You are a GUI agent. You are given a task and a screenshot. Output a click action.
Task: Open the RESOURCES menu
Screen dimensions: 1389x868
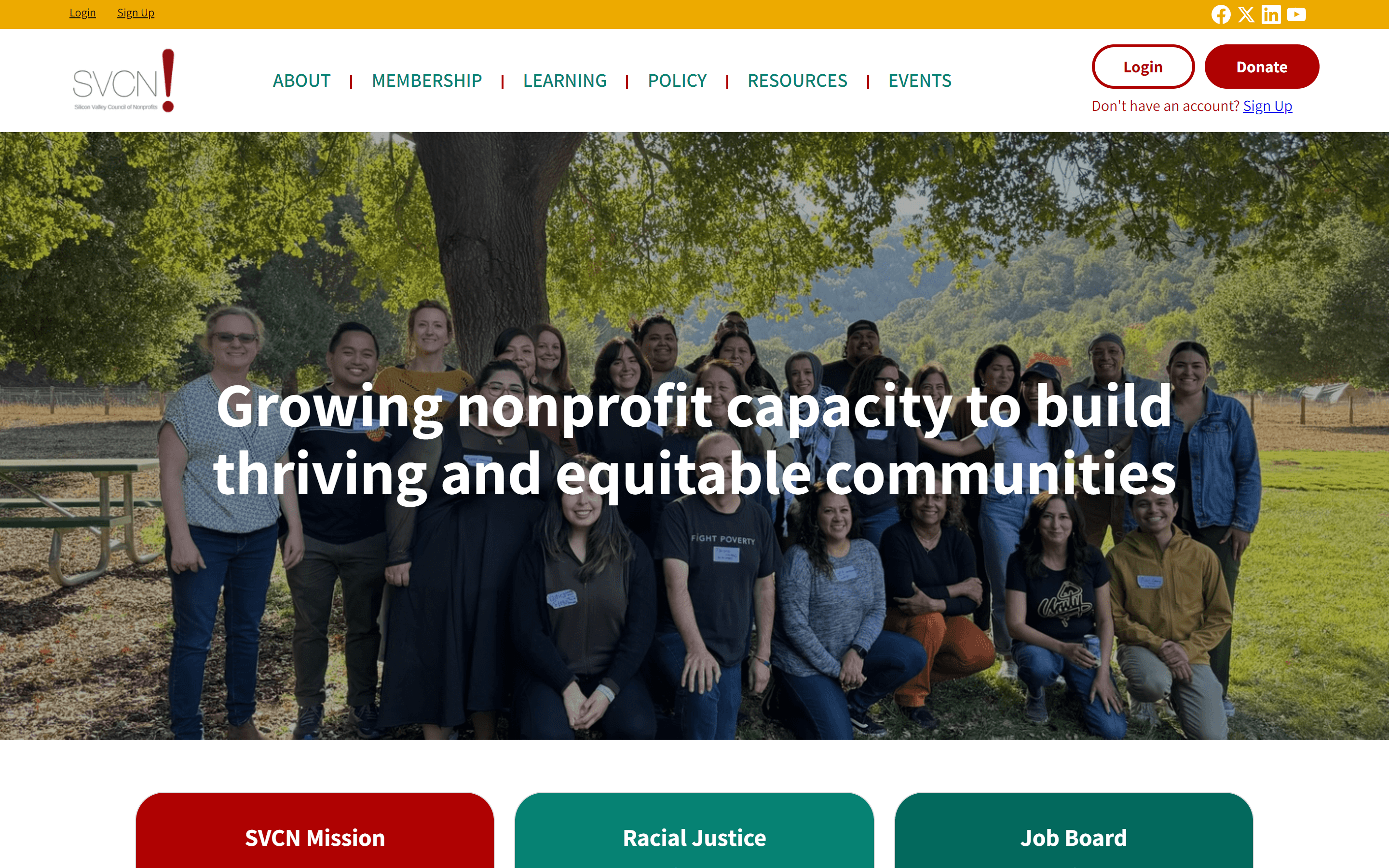tap(797, 81)
